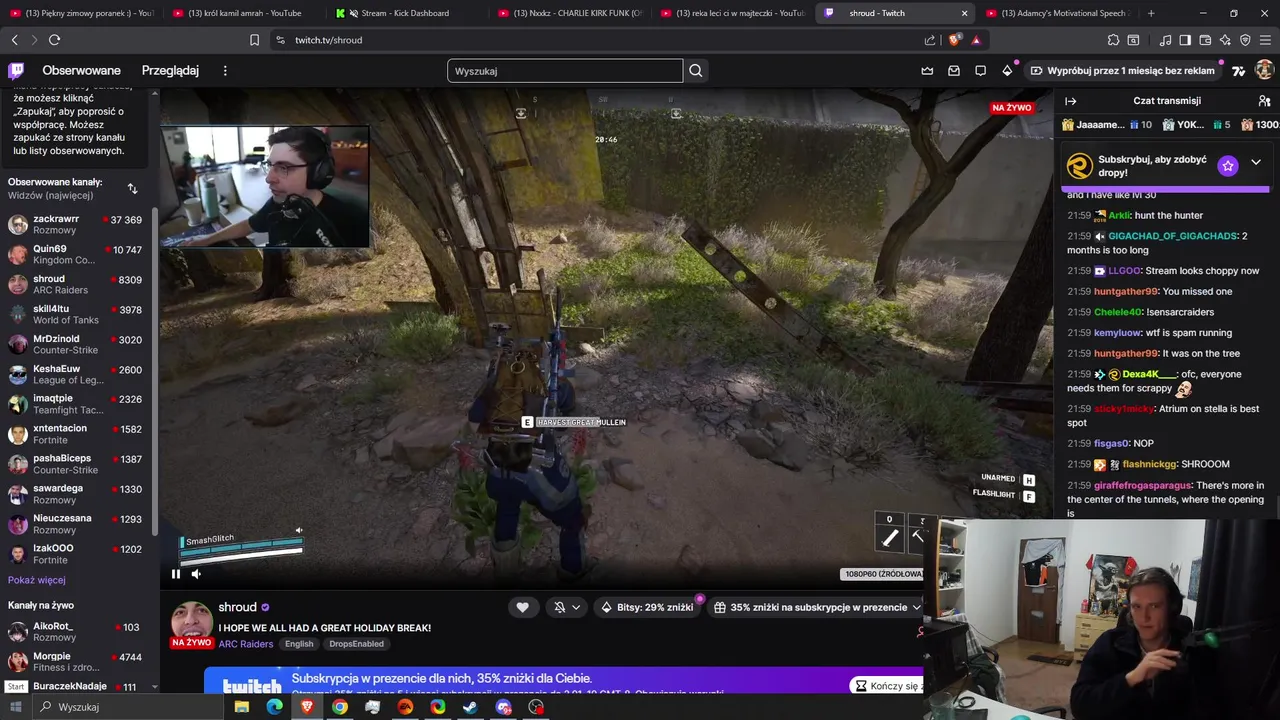
Task: Open notification bell dropdown under stream
Action: 567,607
